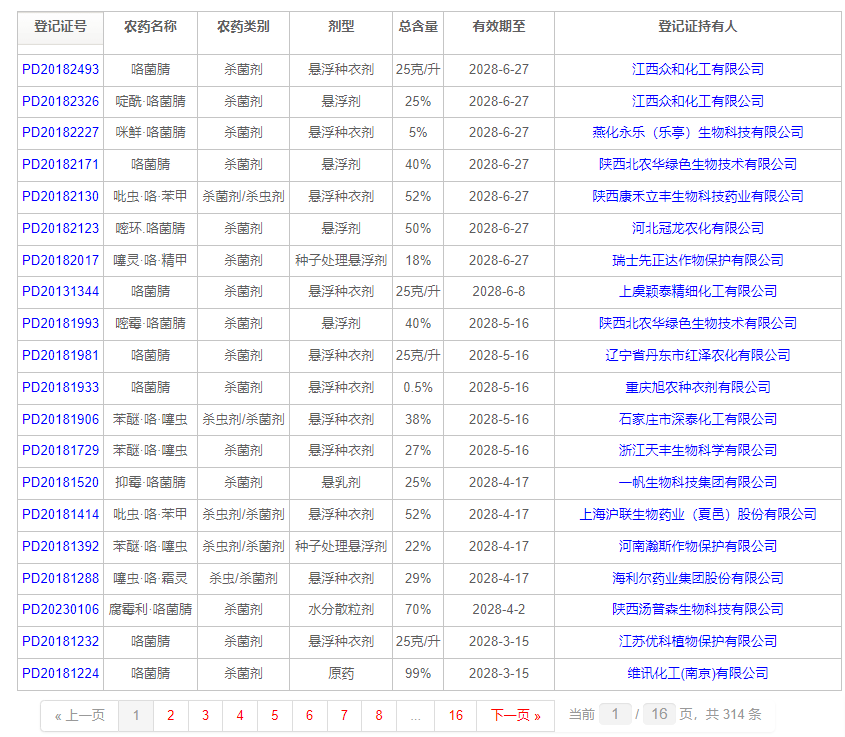This screenshot has height=737, width=845.
Task: Click holder 海利尔药业集团股份有限公司
Action: tap(698, 579)
